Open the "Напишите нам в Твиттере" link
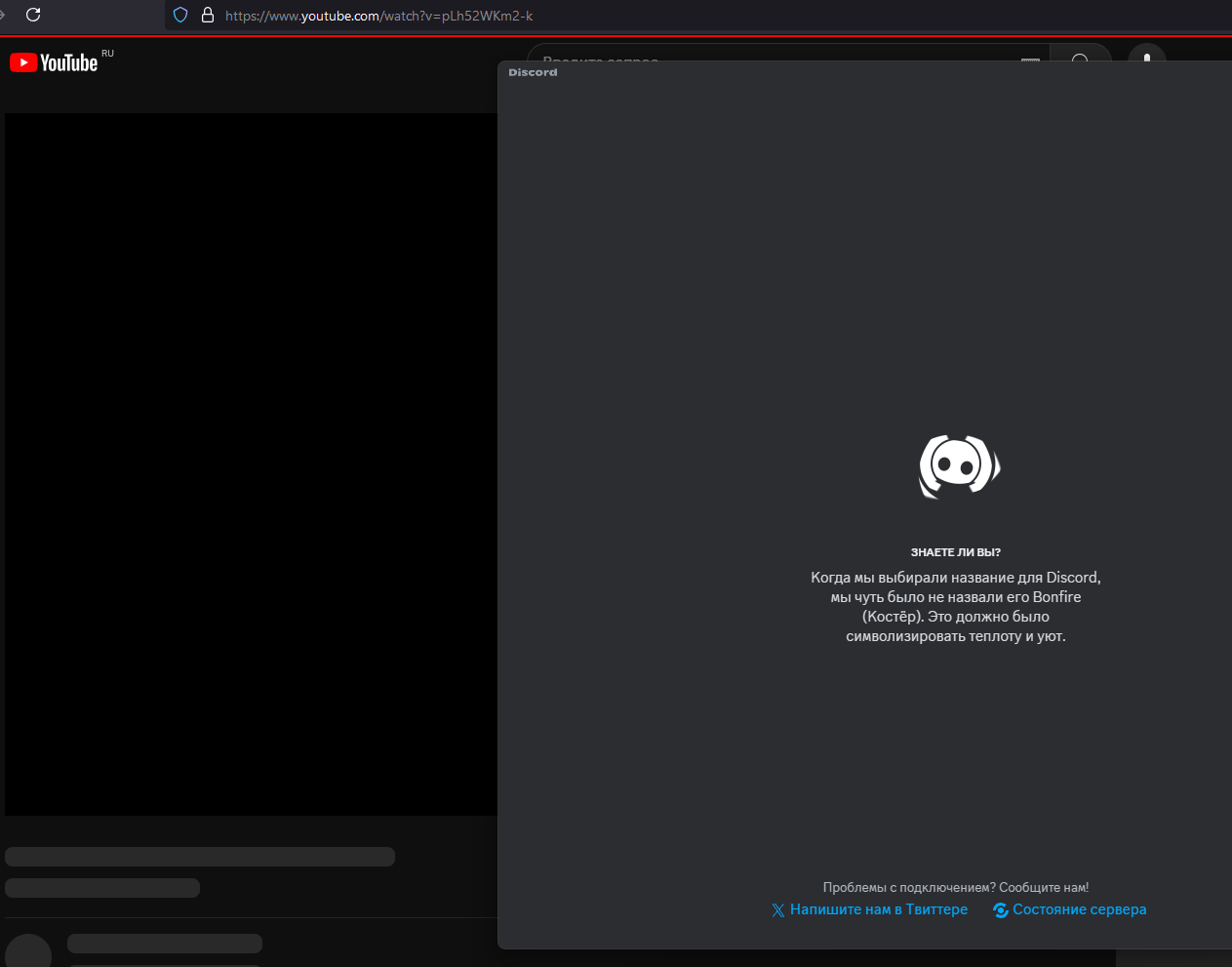 [879, 909]
